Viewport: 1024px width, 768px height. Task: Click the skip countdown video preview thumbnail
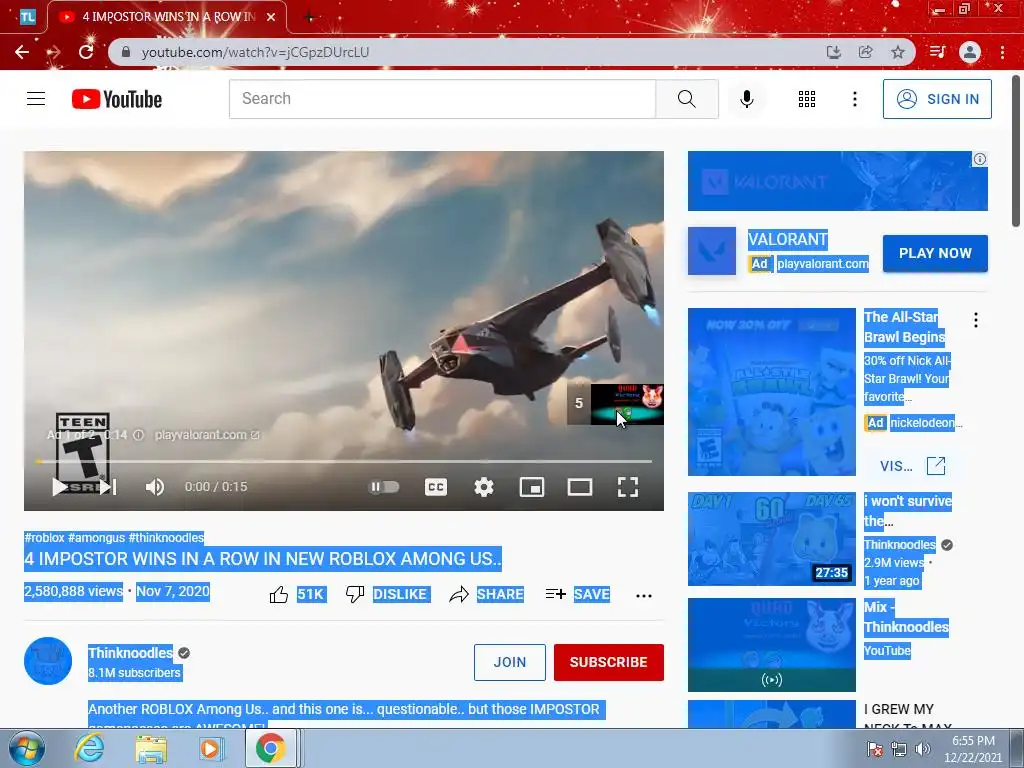click(x=627, y=404)
